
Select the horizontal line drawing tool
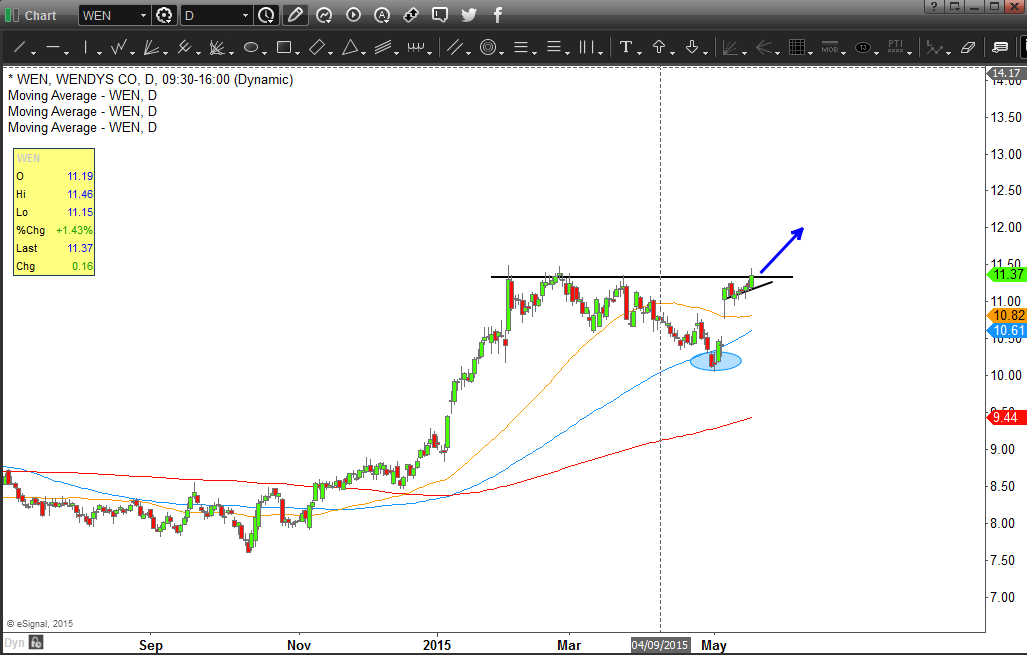click(x=52, y=47)
